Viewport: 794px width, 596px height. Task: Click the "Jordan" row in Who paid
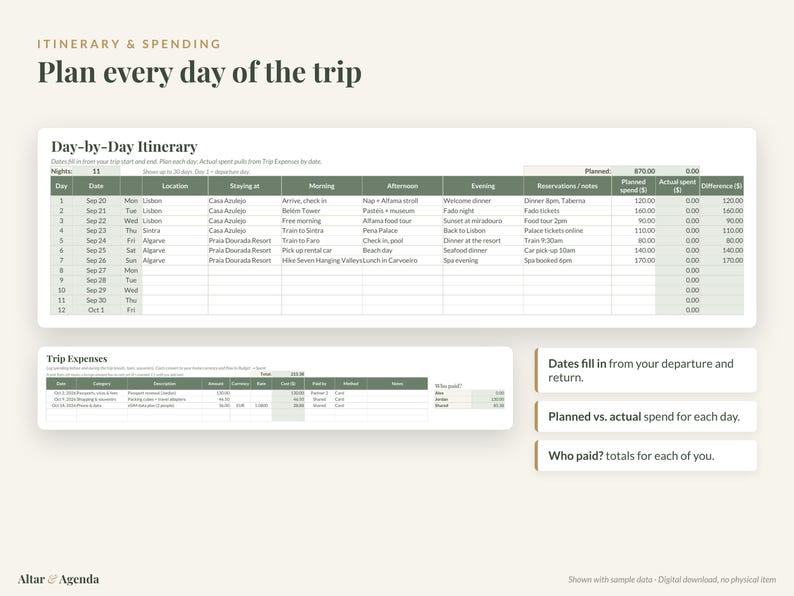(x=469, y=399)
